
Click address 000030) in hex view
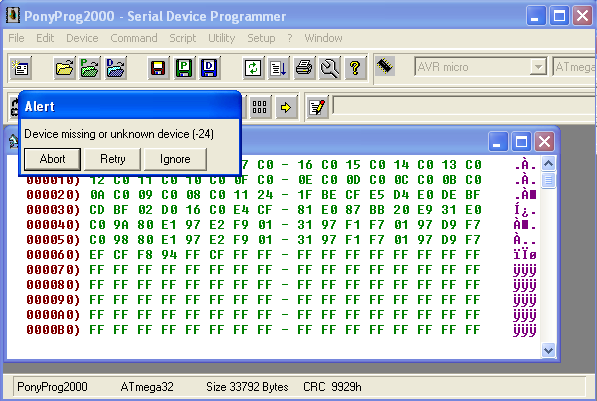(53, 210)
